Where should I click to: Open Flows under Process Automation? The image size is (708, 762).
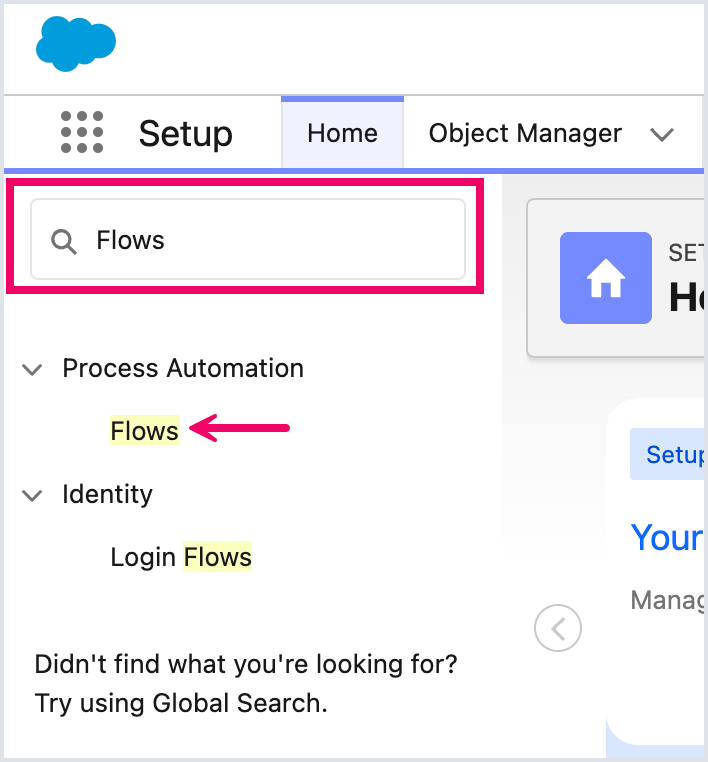point(144,431)
